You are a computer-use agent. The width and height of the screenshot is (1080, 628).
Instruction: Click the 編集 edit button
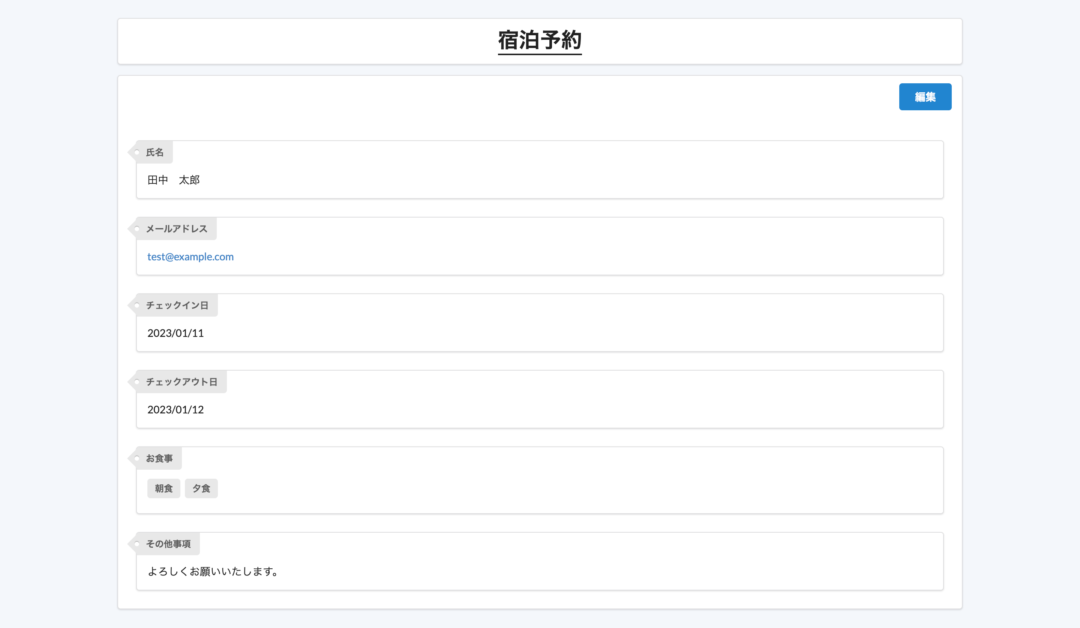point(925,97)
